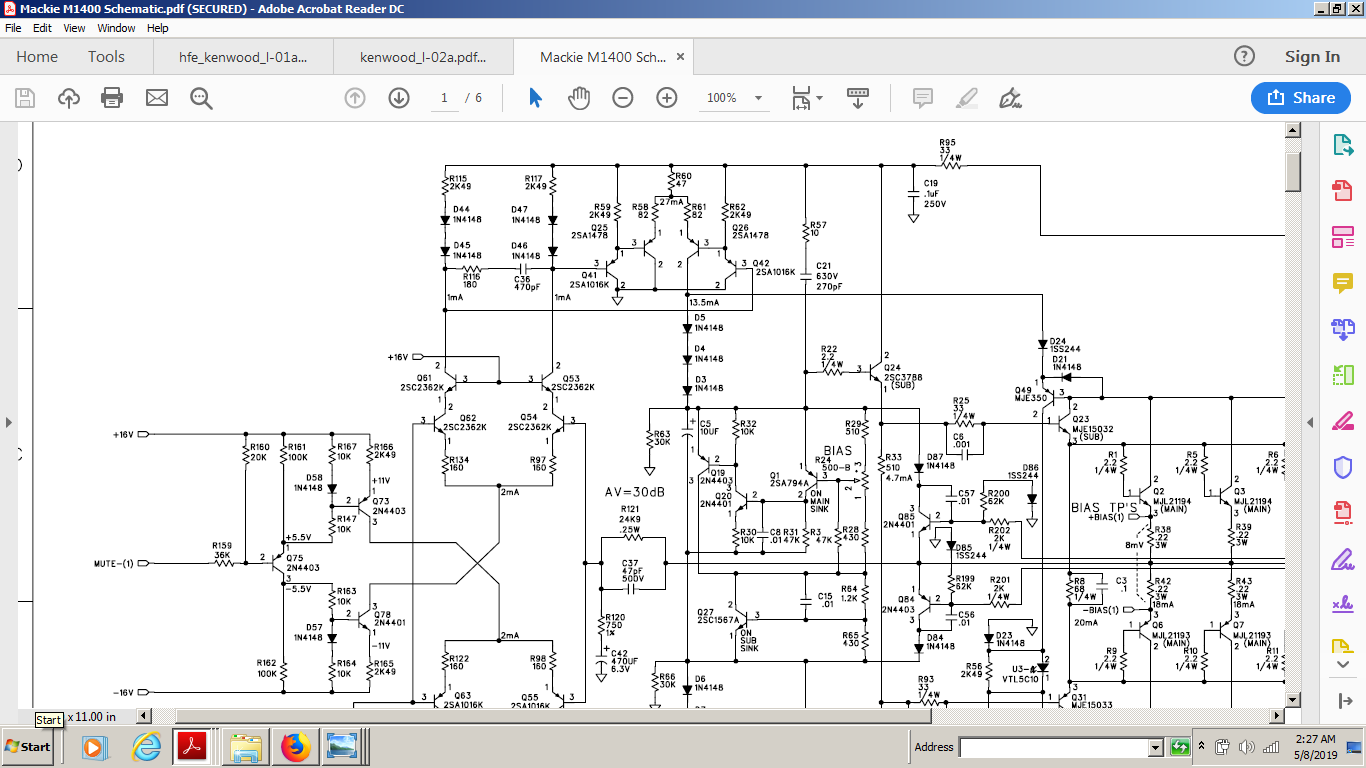Zoom in with plus icon
The height and width of the screenshot is (768, 1366).
[667, 98]
